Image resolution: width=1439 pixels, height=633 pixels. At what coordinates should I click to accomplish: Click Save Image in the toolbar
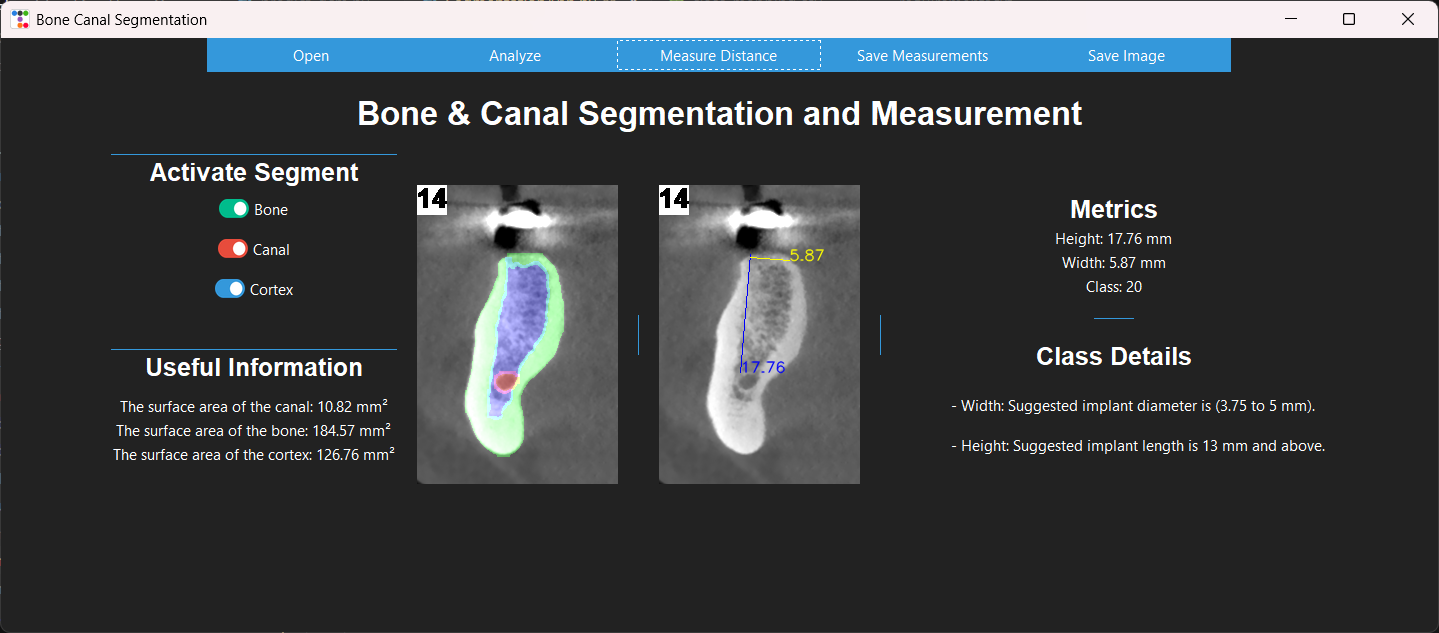pos(1126,56)
